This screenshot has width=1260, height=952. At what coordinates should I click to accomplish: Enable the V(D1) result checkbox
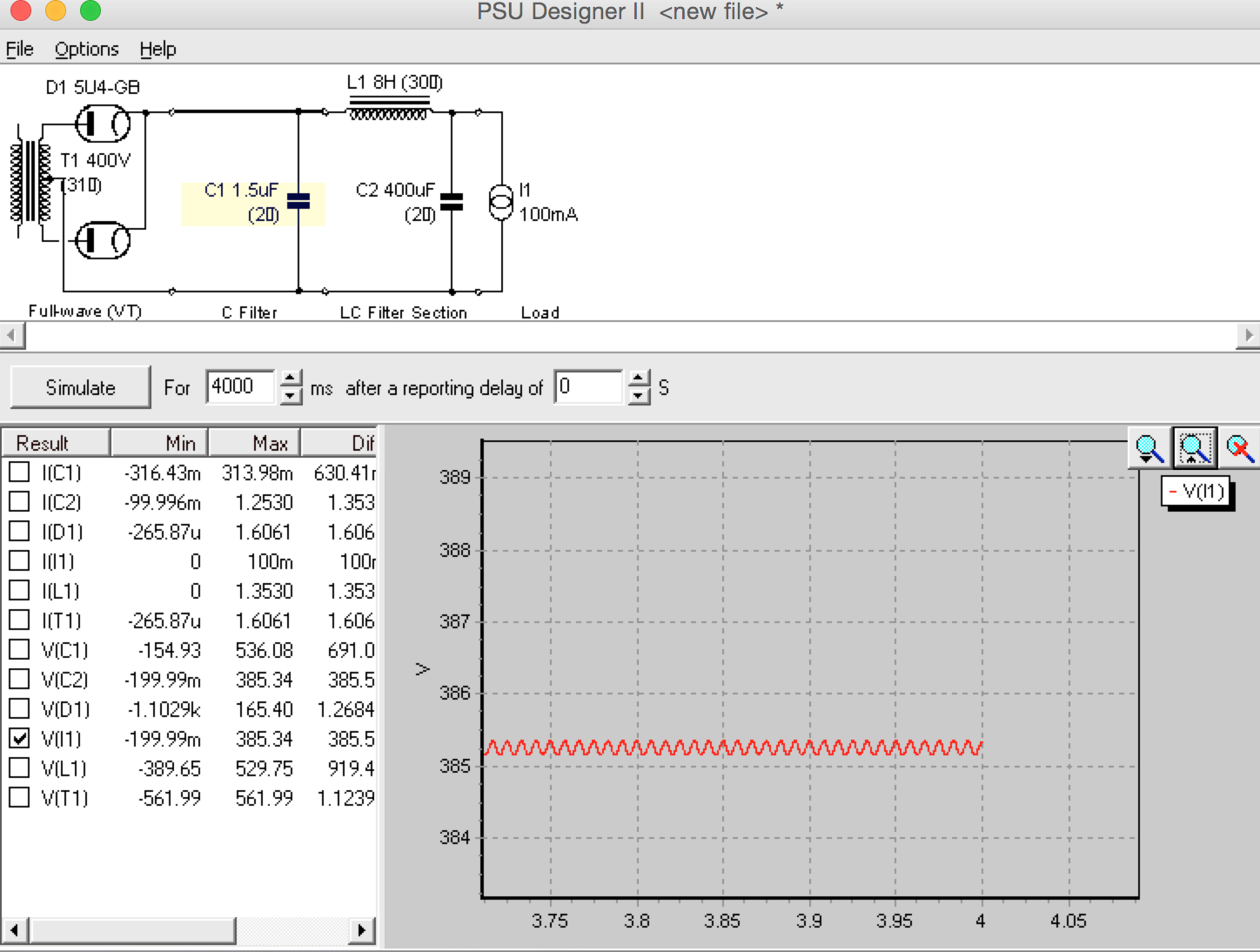tap(19, 708)
